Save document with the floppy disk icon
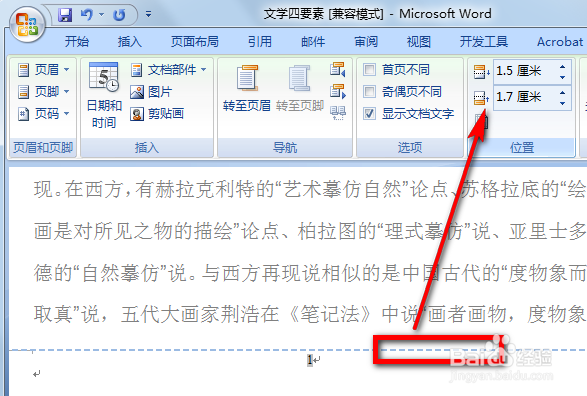The width and height of the screenshot is (587, 396). point(65,15)
